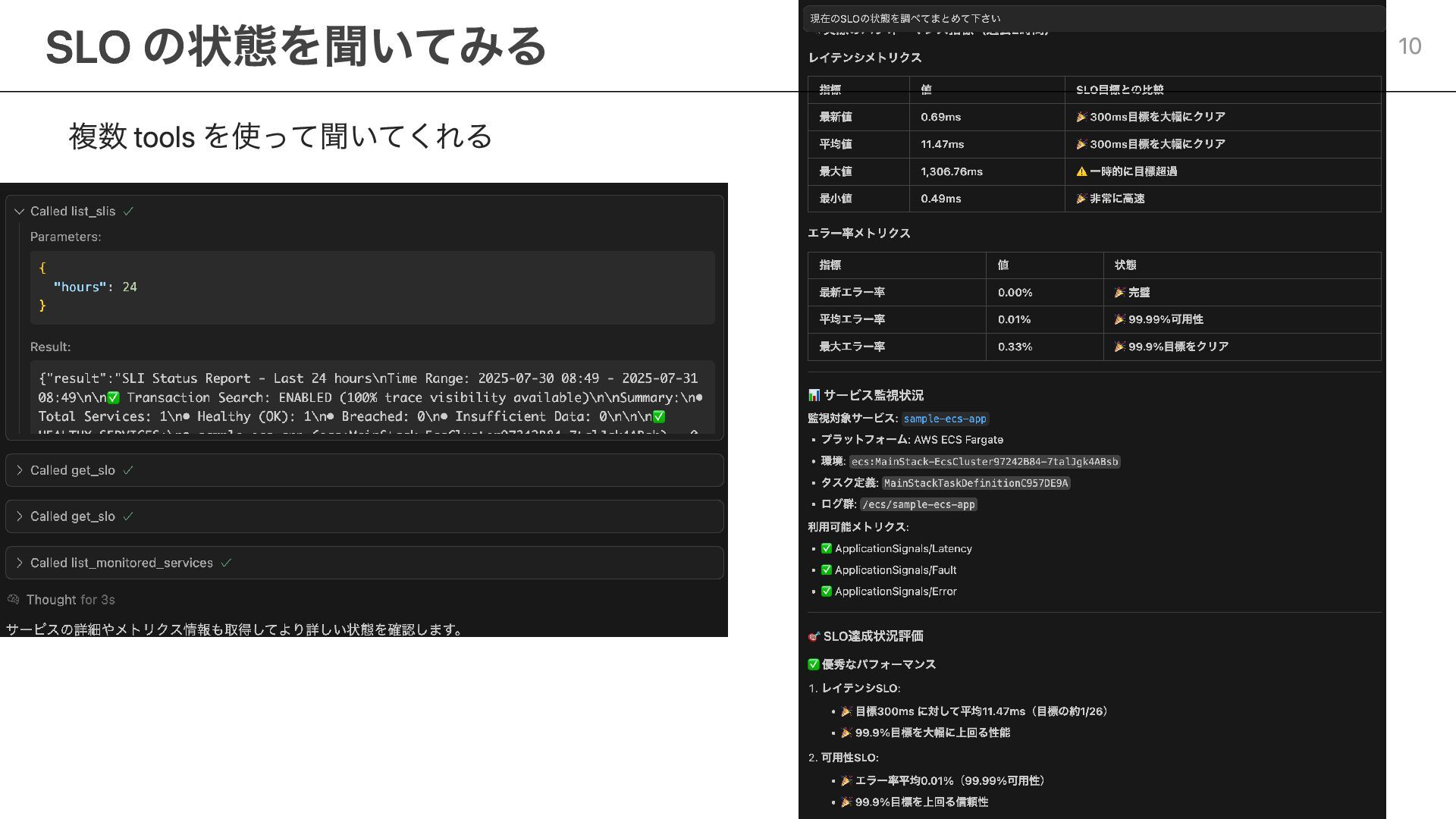Click the 0.49ms minimum latency value
The width and height of the screenshot is (1456, 819).
pyautogui.click(x=940, y=199)
